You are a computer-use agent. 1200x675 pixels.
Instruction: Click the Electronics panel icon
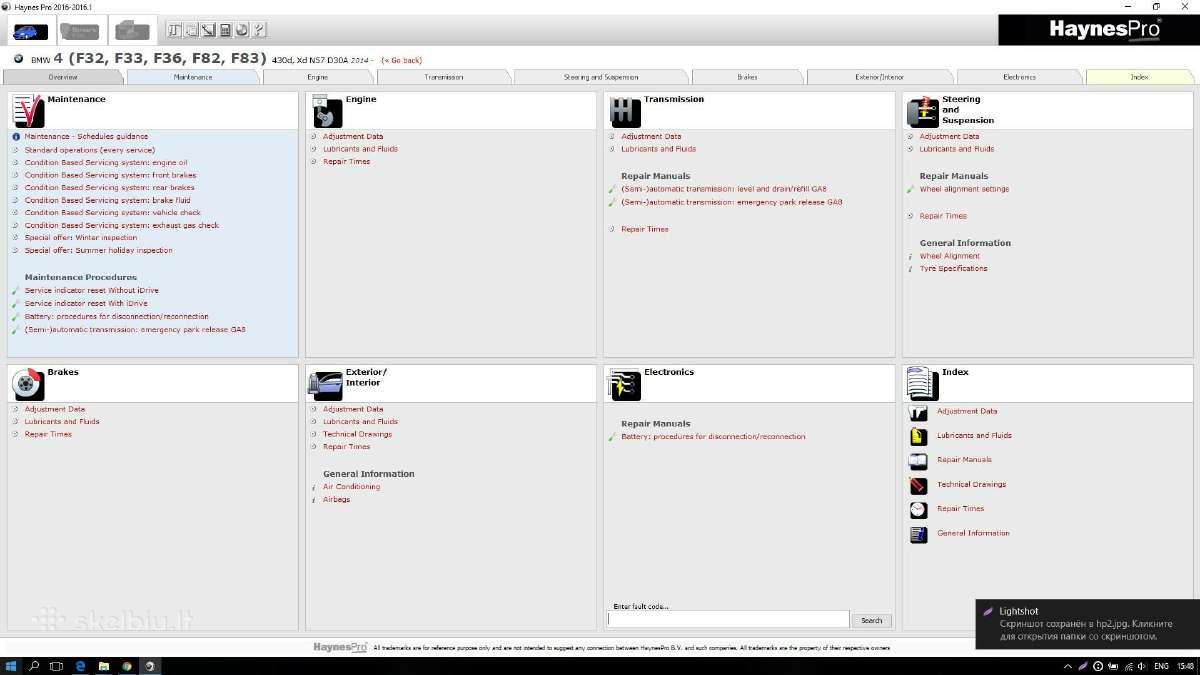pos(625,383)
